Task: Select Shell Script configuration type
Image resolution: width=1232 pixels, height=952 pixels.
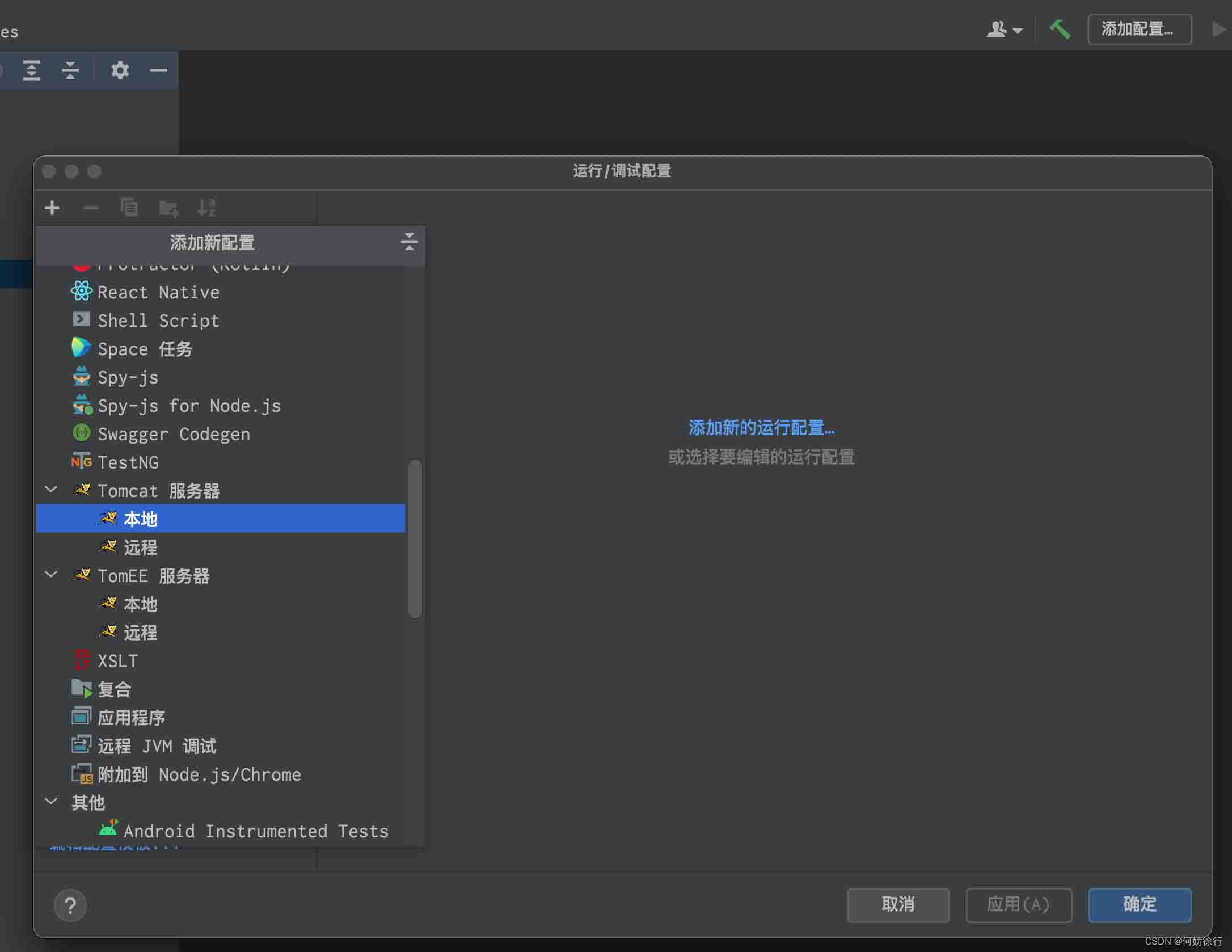Action: [x=221, y=320]
